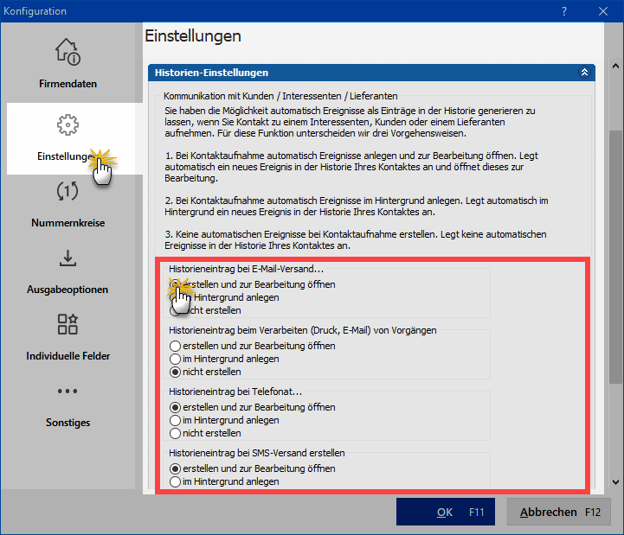This screenshot has width=624, height=535.
Task: Select 'erstellen und zur Bearbeitung öffnen' for Vorgängen
Action: click(x=176, y=346)
